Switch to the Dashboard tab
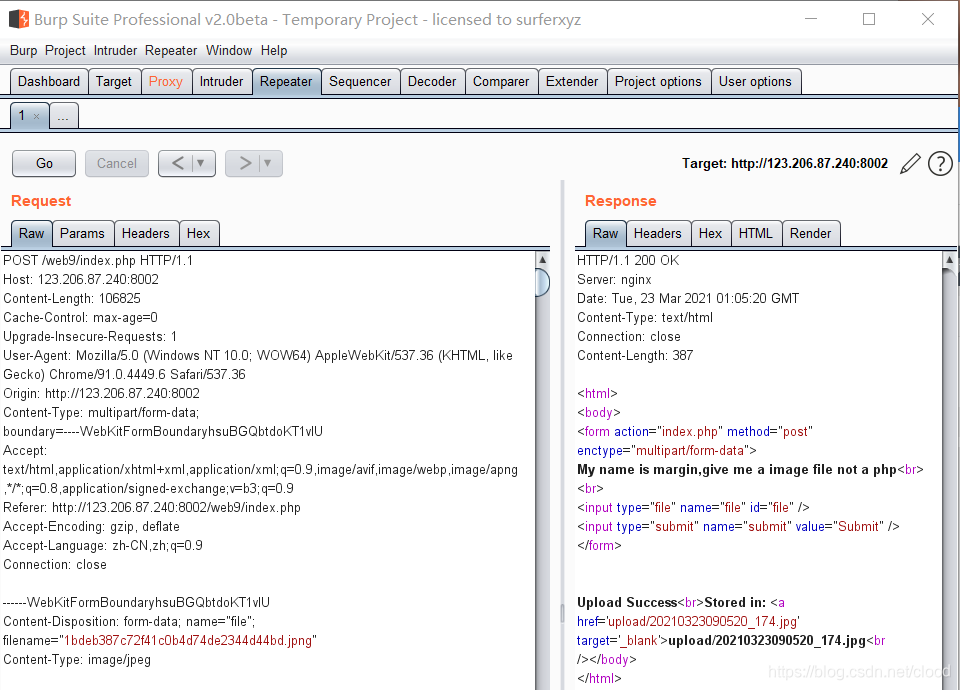This screenshot has height=690, width=960. 49,81
